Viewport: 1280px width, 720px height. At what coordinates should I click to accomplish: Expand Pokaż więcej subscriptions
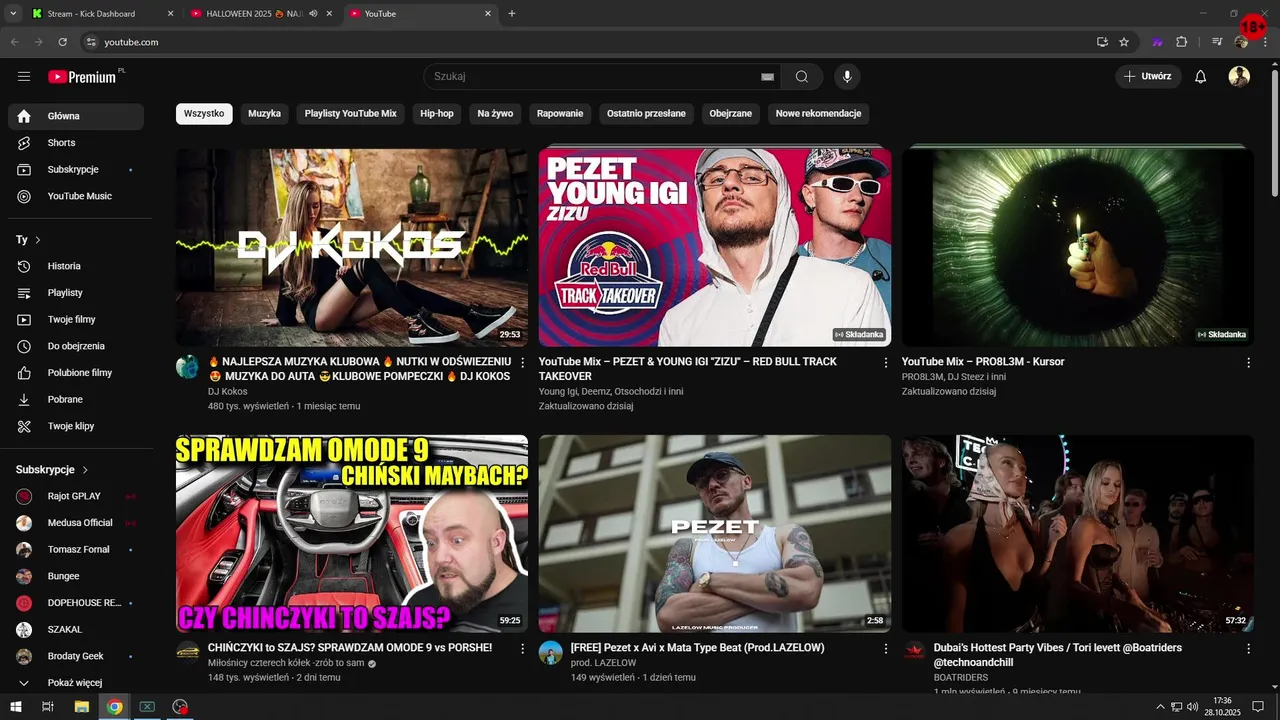coord(76,683)
